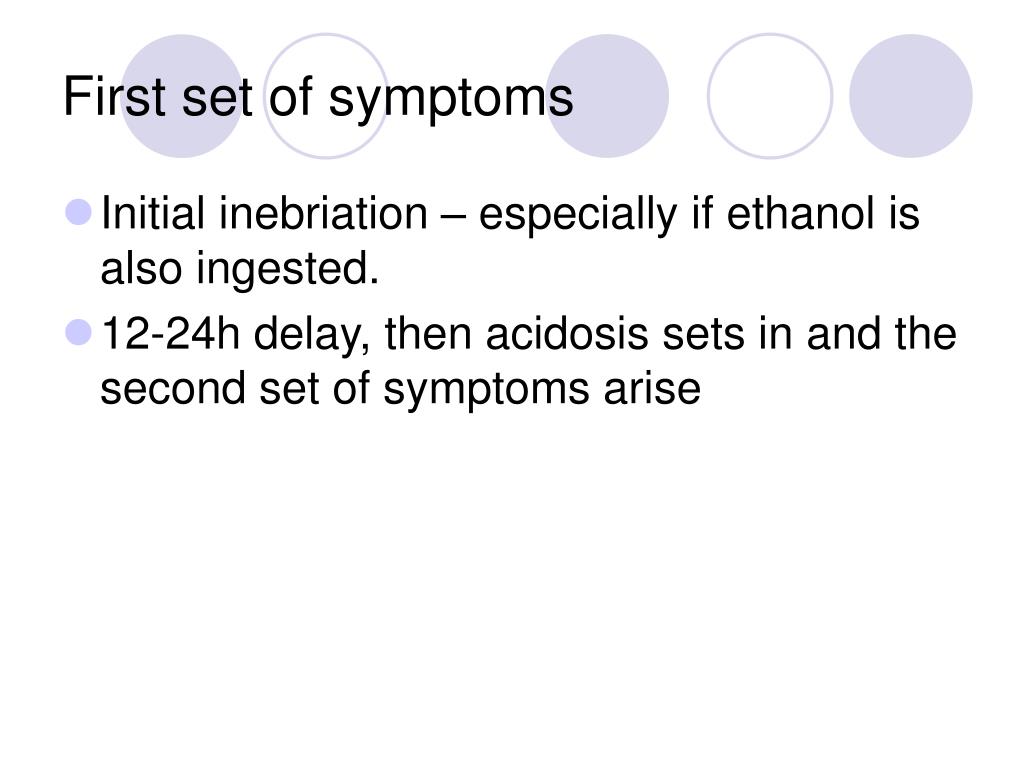The image size is (1024, 768).
Task: Click the word "delay," in the second bullet
Action: click(x=312, y=334)
